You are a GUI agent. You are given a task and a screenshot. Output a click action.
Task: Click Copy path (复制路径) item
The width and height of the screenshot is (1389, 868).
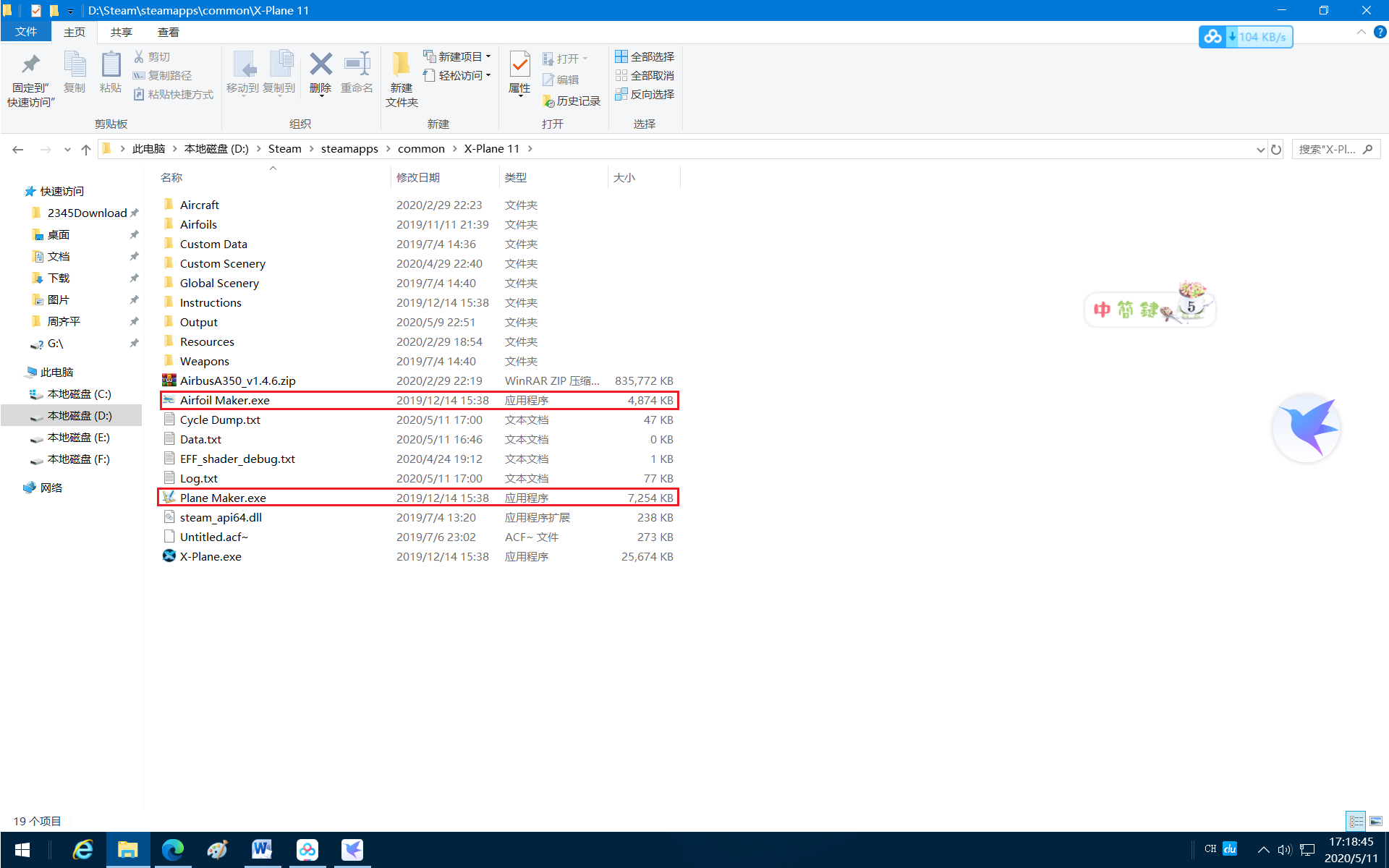(163, 75)
